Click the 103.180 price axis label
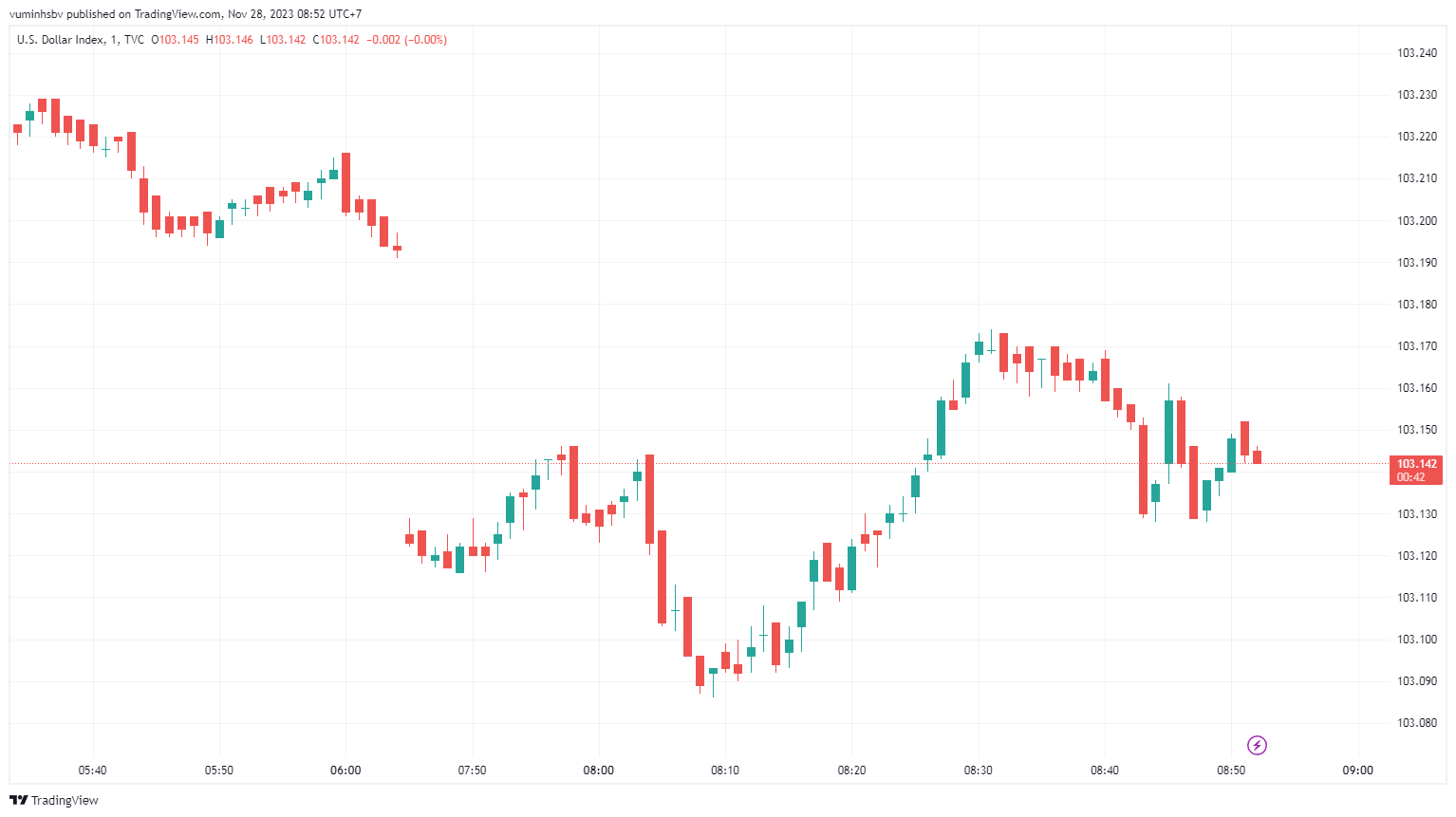Image resolution: width=1456 pixels, height=817 pixels. click(x=1417, y=305)
